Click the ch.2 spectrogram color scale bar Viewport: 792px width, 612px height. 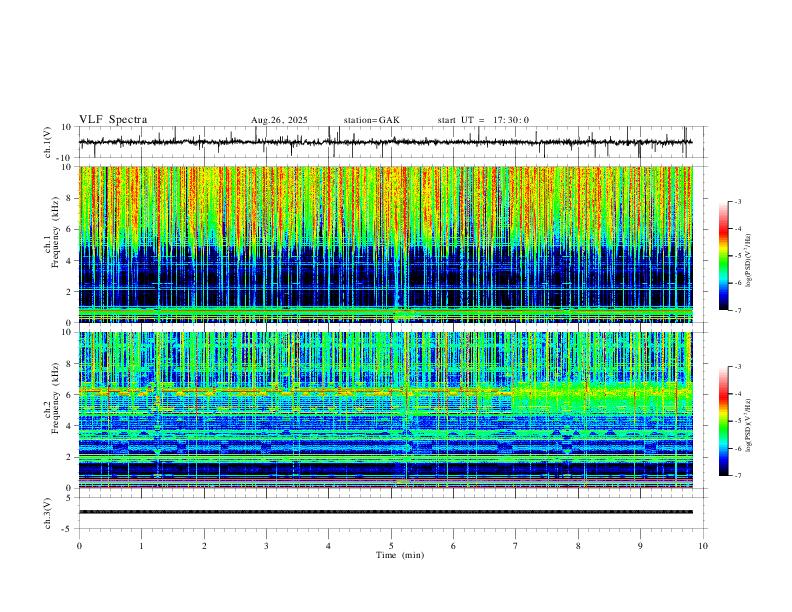click(723, 421)
